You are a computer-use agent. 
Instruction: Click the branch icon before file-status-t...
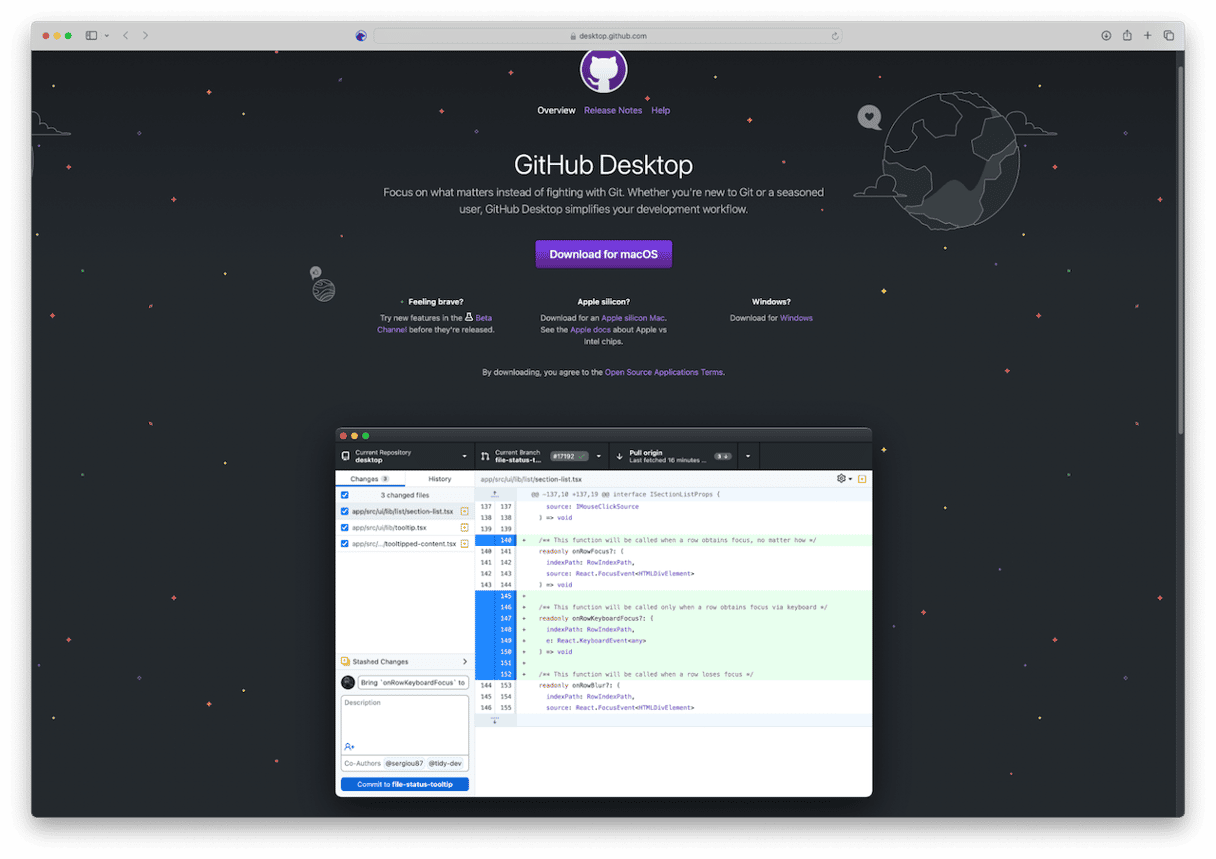click(x=484, y=455)
